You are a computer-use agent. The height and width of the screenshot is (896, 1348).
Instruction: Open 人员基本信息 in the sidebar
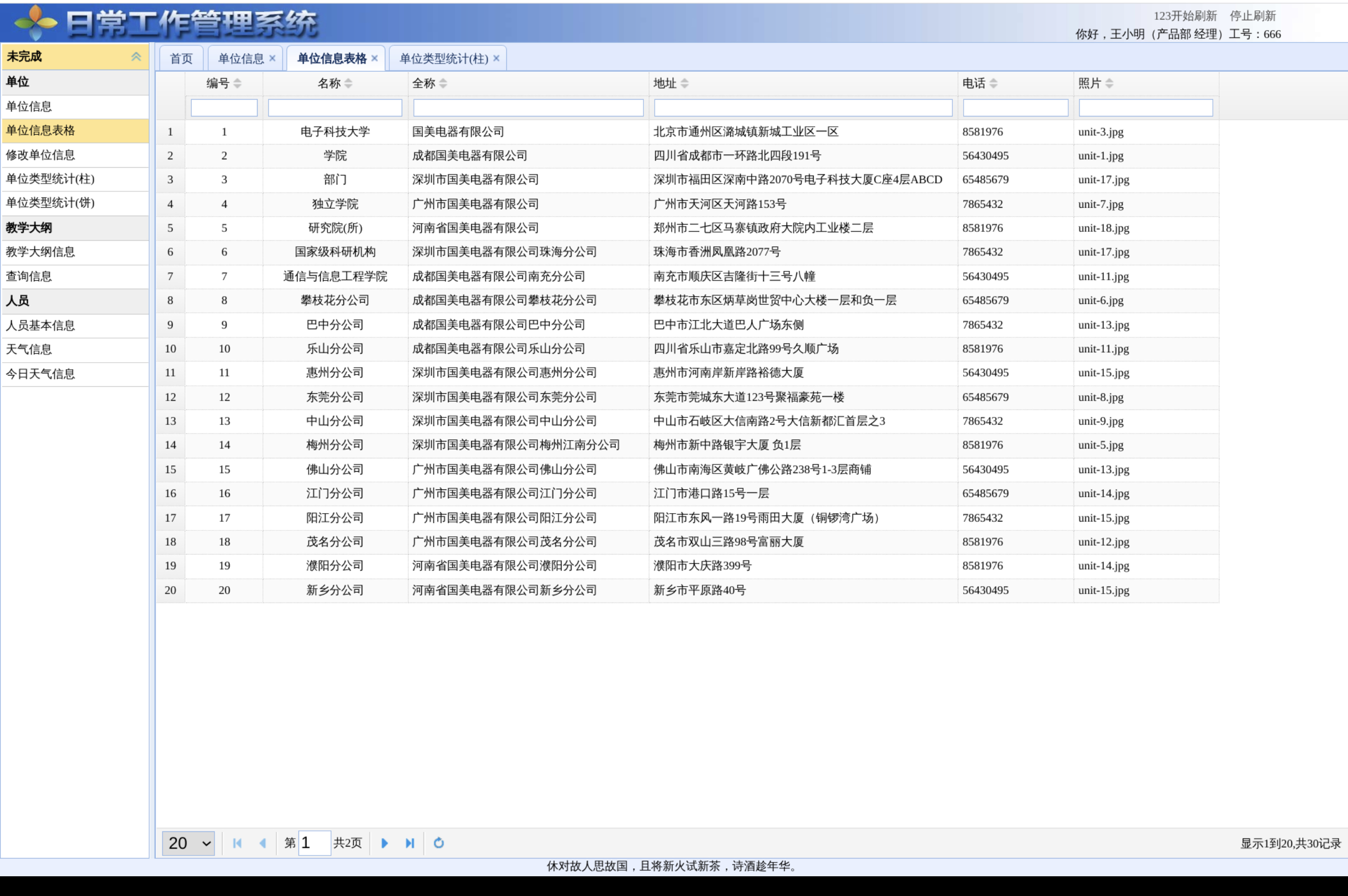point(75,326)
